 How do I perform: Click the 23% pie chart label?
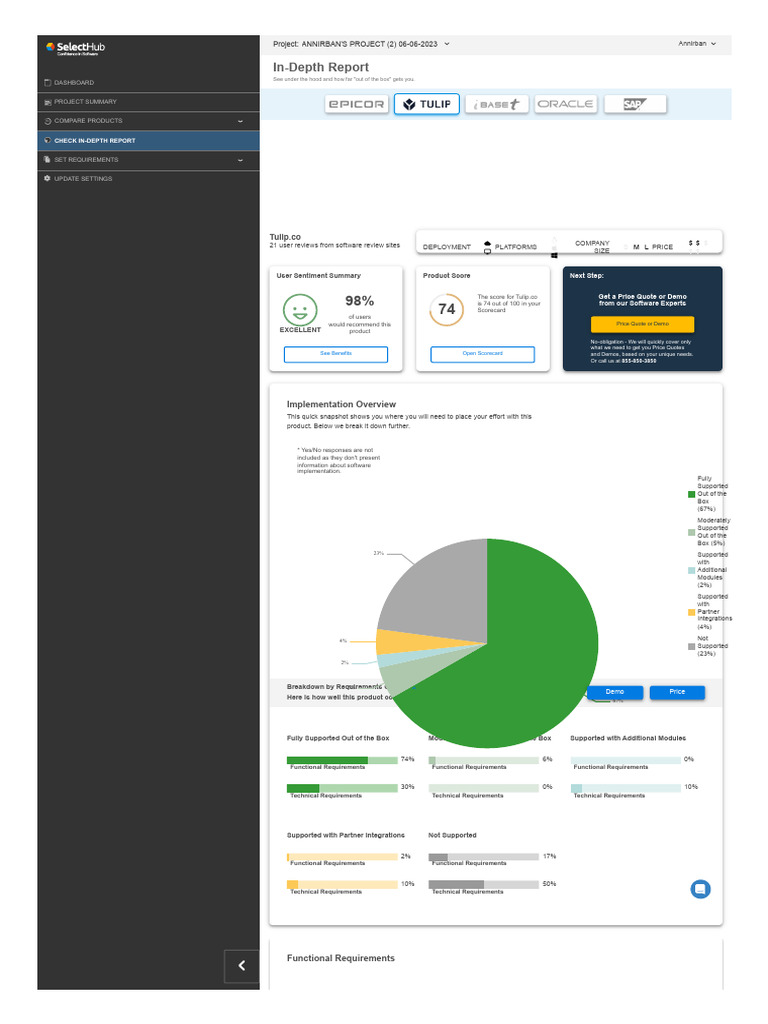pos(379,553)
